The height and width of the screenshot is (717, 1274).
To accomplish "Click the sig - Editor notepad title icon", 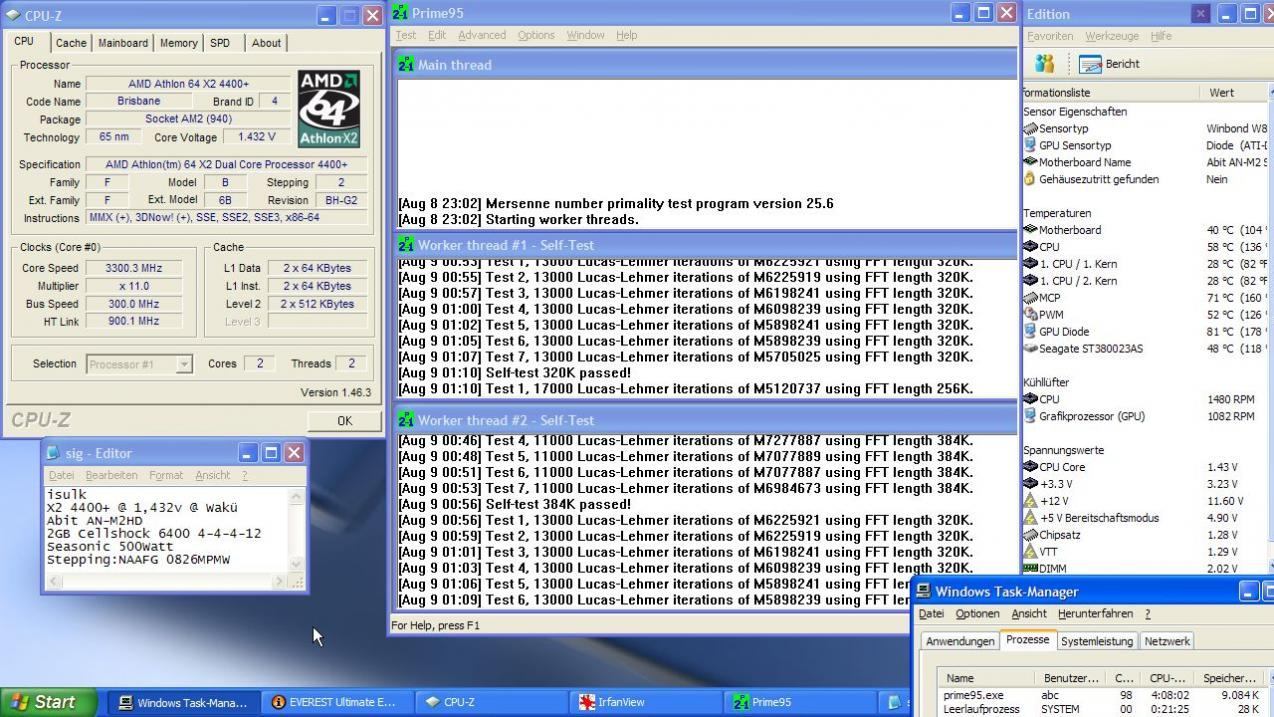I will coord(53,453).
